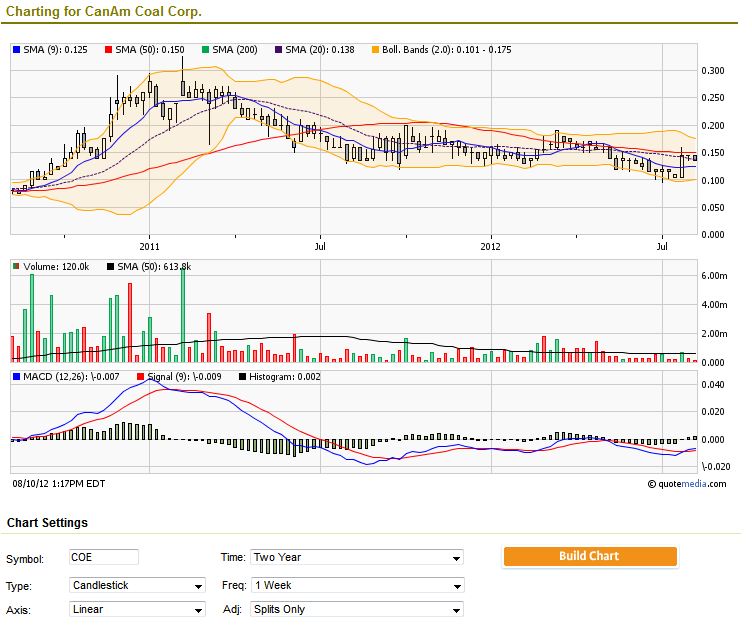
Task: Open the Freq dropdown set to 1 Week
Action: pyautogui.click(x=357, y=586)
